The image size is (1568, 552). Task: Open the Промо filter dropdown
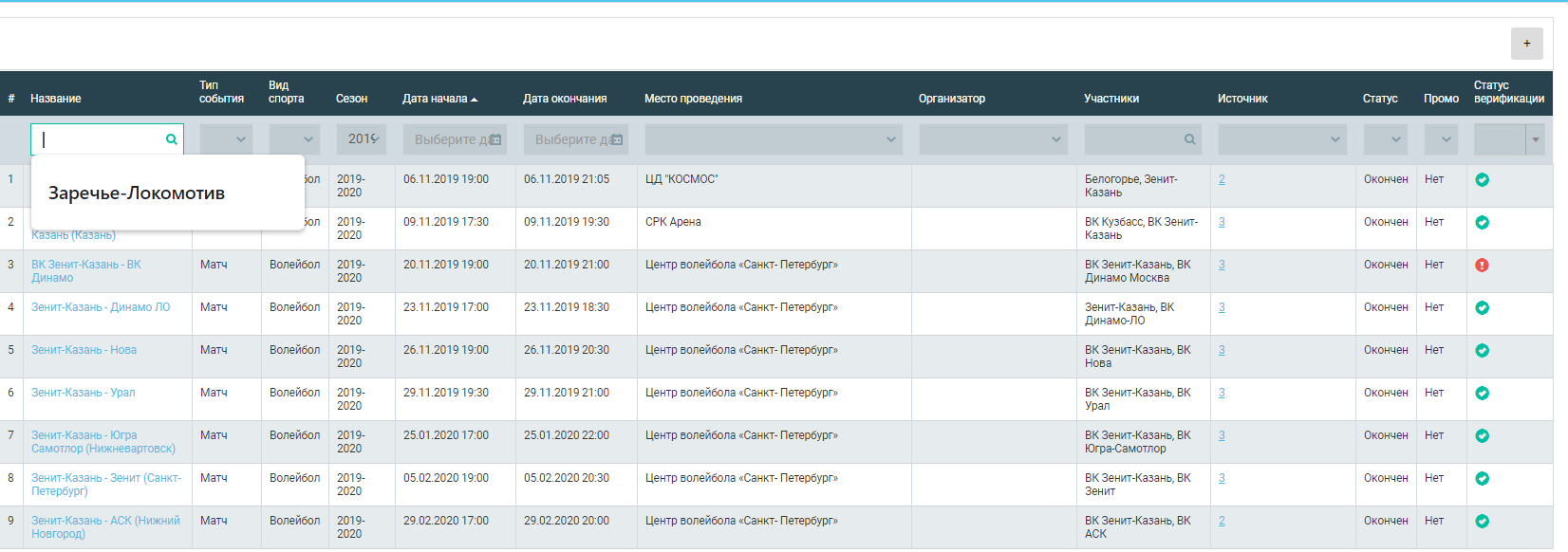(x=1440, y=139)
